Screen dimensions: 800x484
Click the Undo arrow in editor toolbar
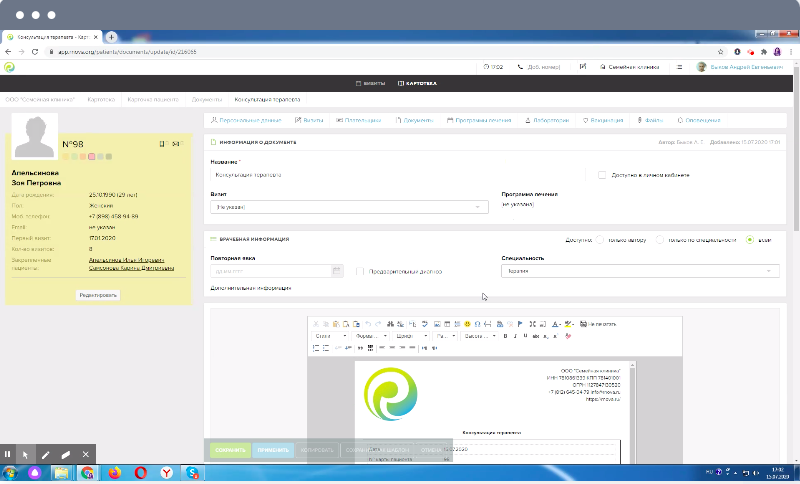(368, 324)
